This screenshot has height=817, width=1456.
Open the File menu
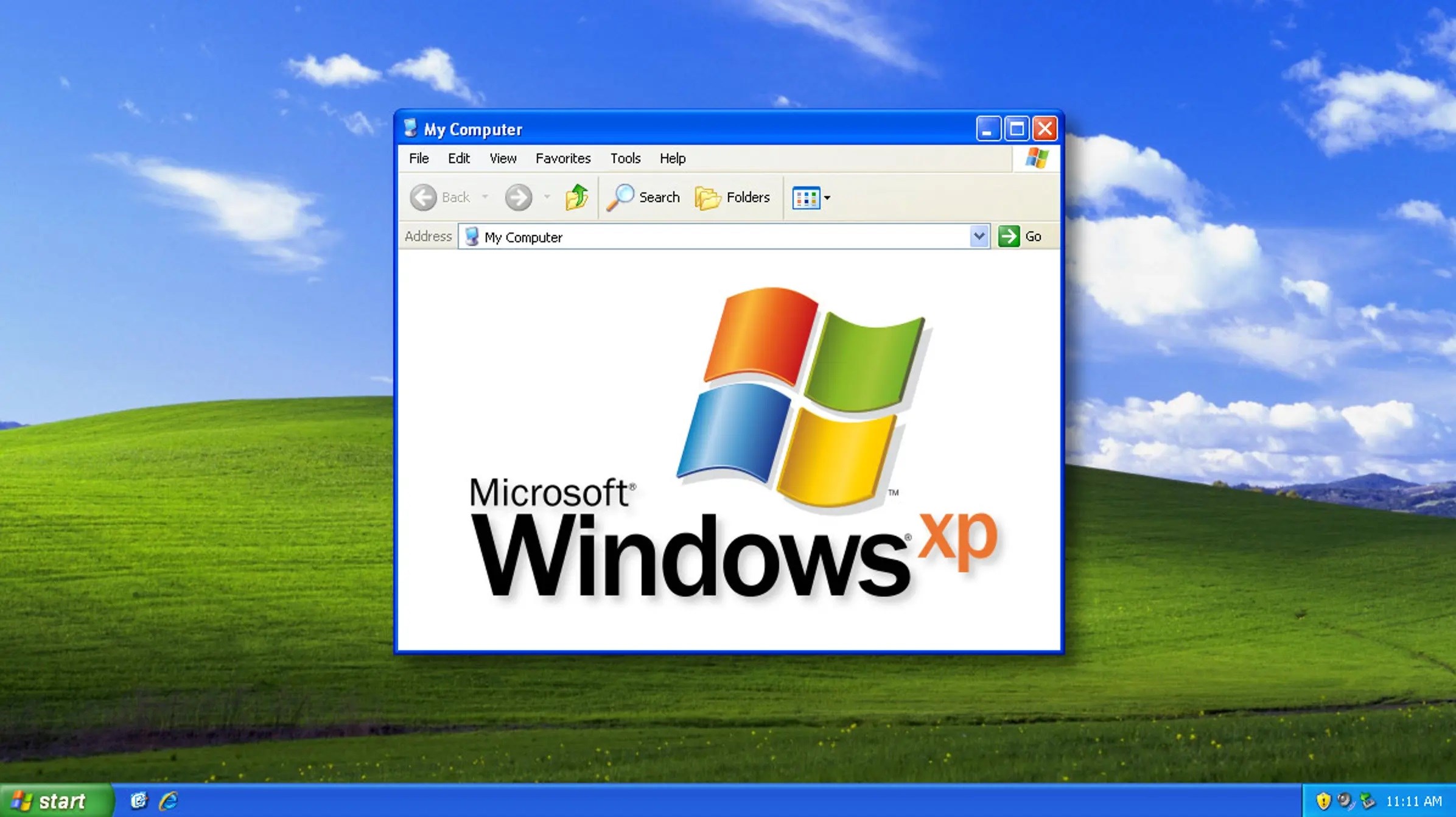point(418,158)
